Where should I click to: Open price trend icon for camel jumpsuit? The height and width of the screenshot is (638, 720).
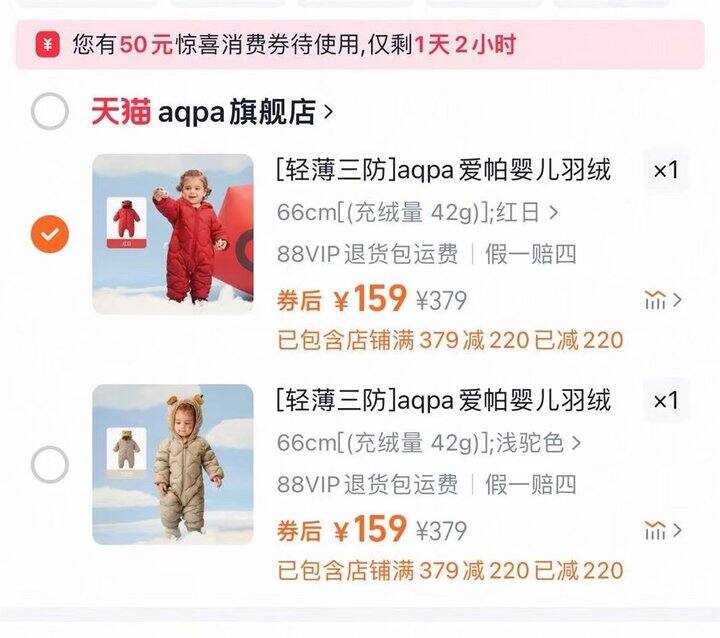663,531
